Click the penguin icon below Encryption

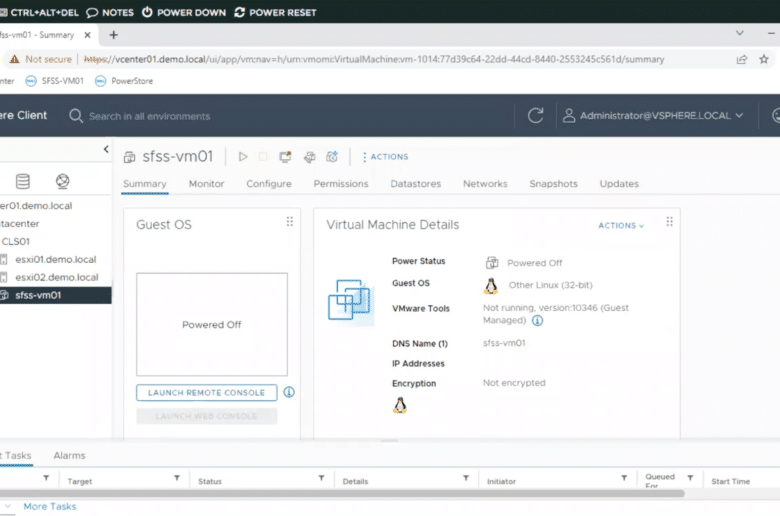[400, 405]
